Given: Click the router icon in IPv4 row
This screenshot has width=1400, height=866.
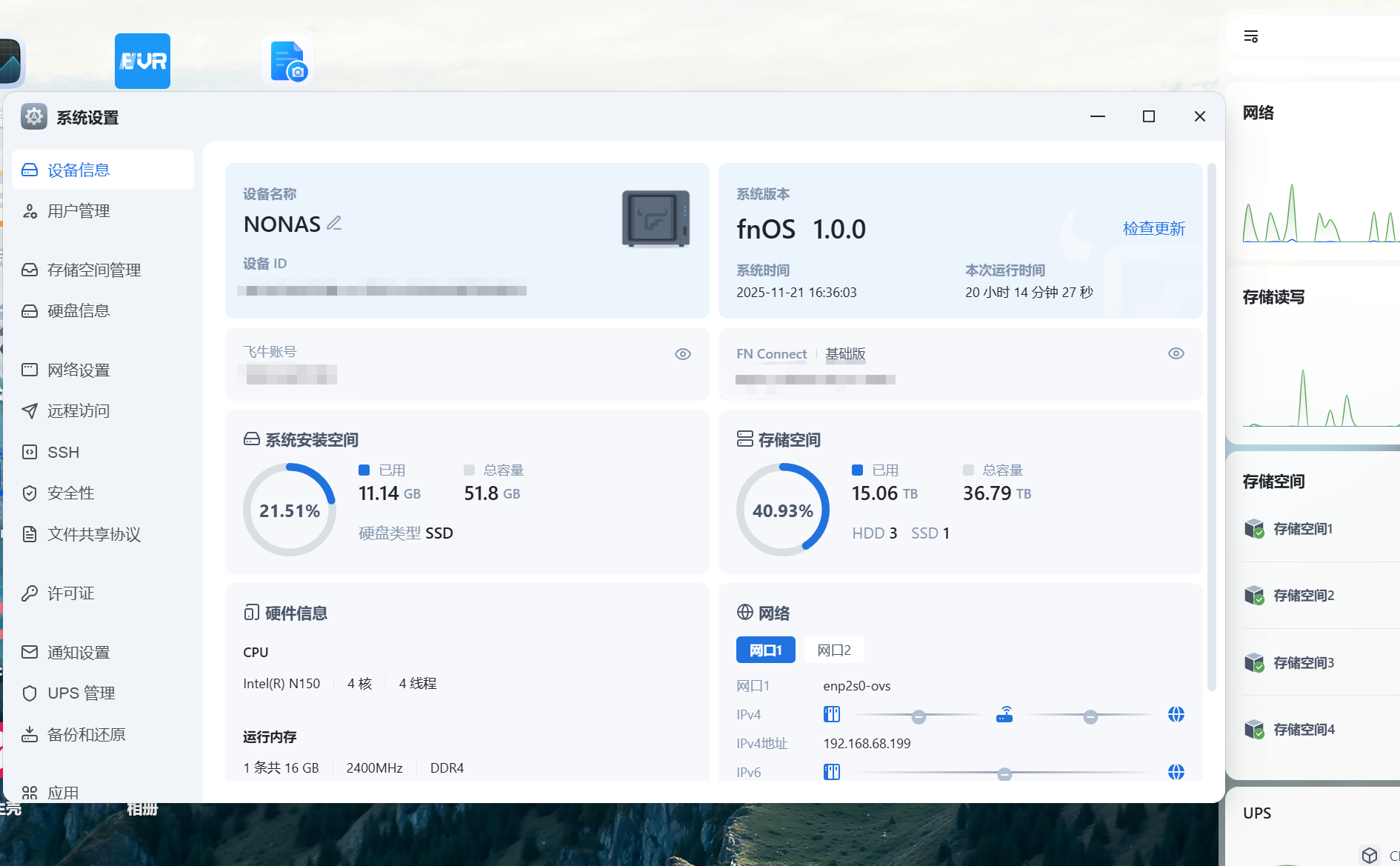Looking at the screenshot, I should pyautogui.click(x=1004, y=715).
